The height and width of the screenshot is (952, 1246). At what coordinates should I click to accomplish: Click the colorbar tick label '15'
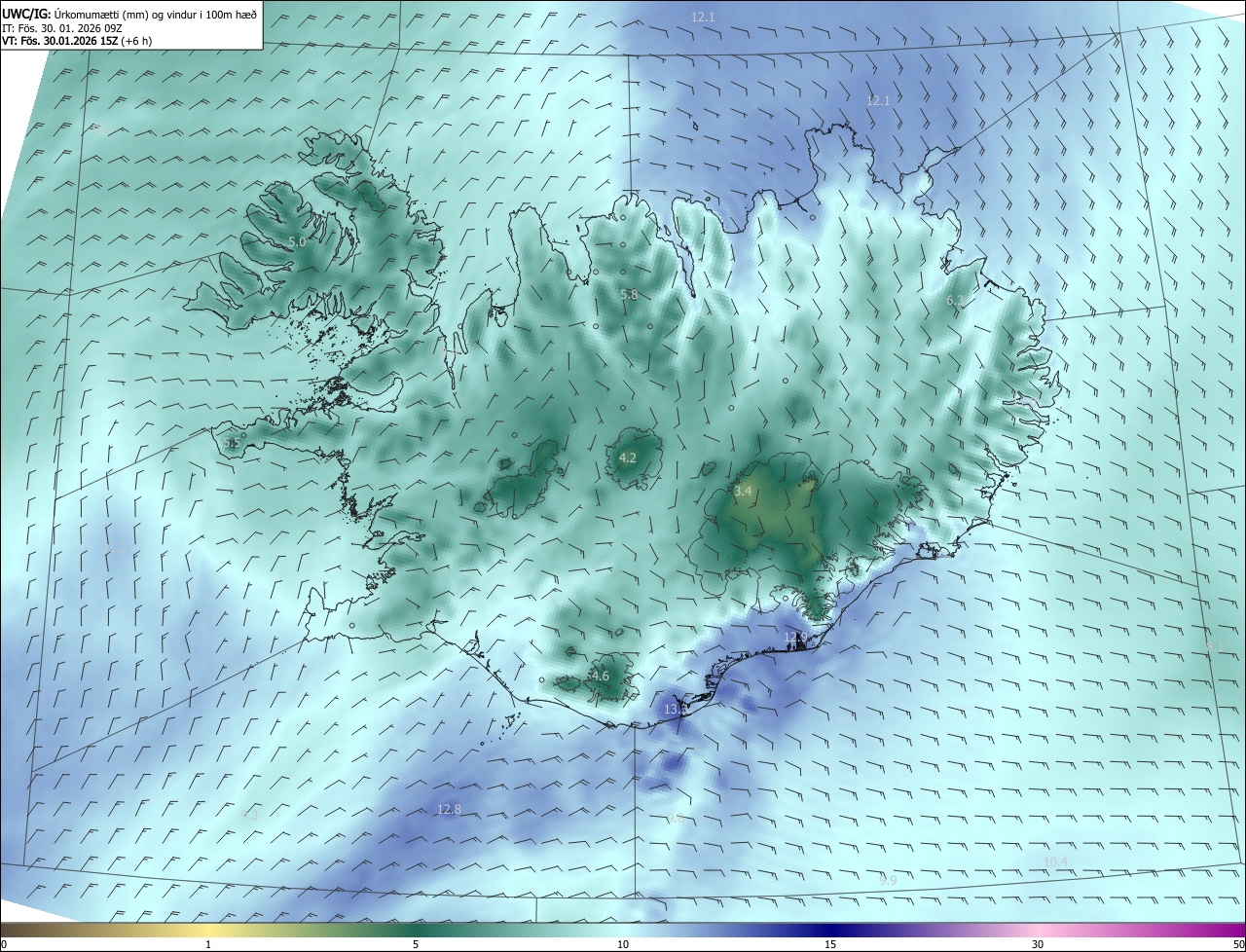point(830,944)
